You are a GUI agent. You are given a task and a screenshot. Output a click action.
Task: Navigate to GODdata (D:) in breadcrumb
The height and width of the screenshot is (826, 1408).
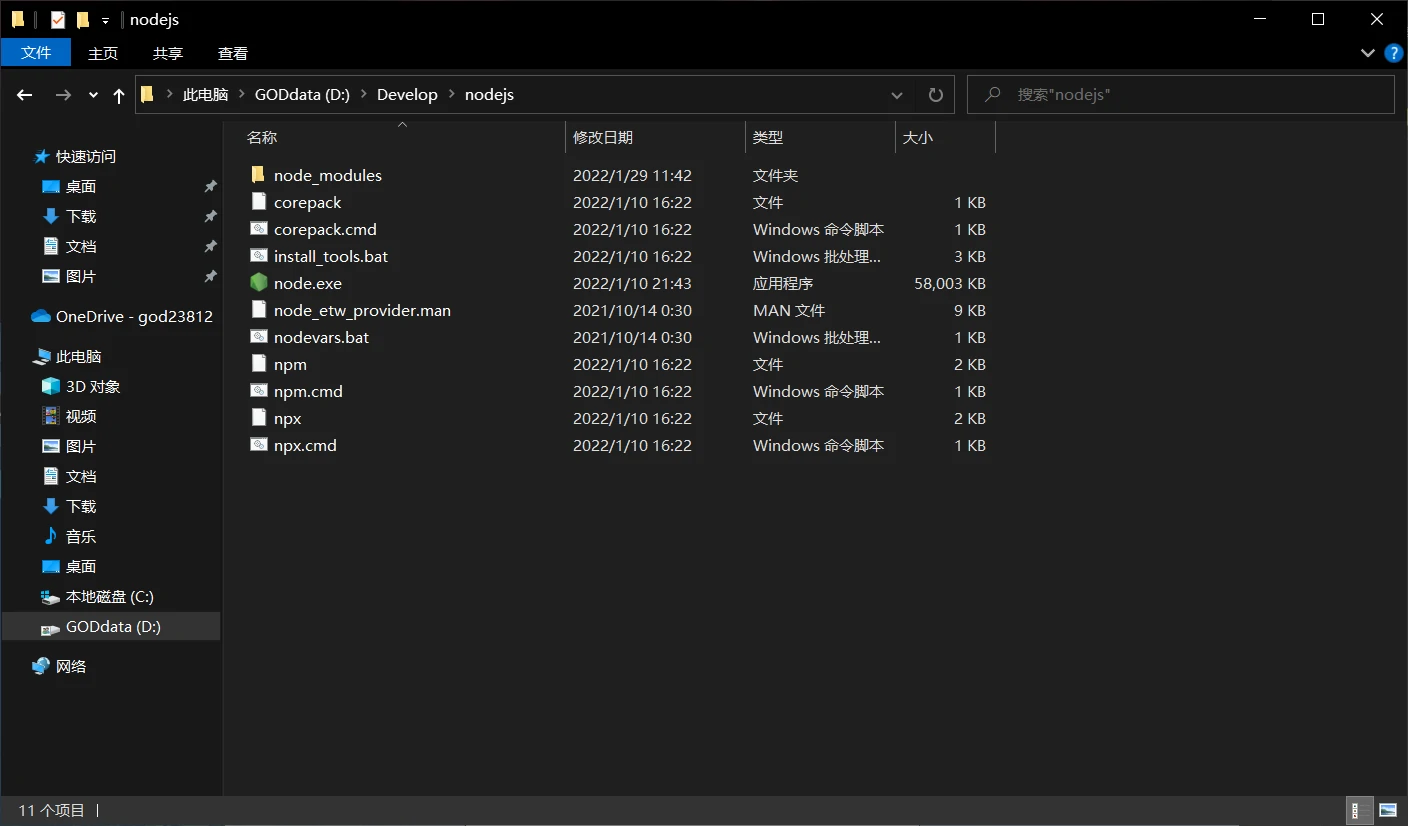pos(302,95)
